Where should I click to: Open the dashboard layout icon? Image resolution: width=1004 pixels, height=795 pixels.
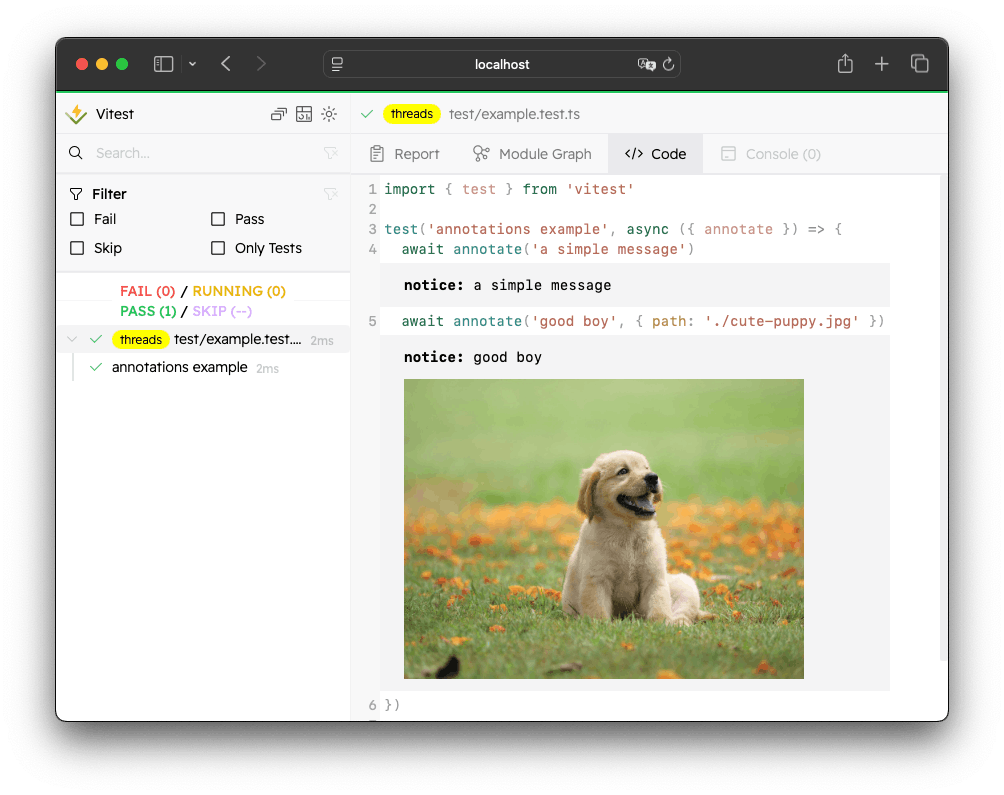pyautogui.click(x=304, y=114)
